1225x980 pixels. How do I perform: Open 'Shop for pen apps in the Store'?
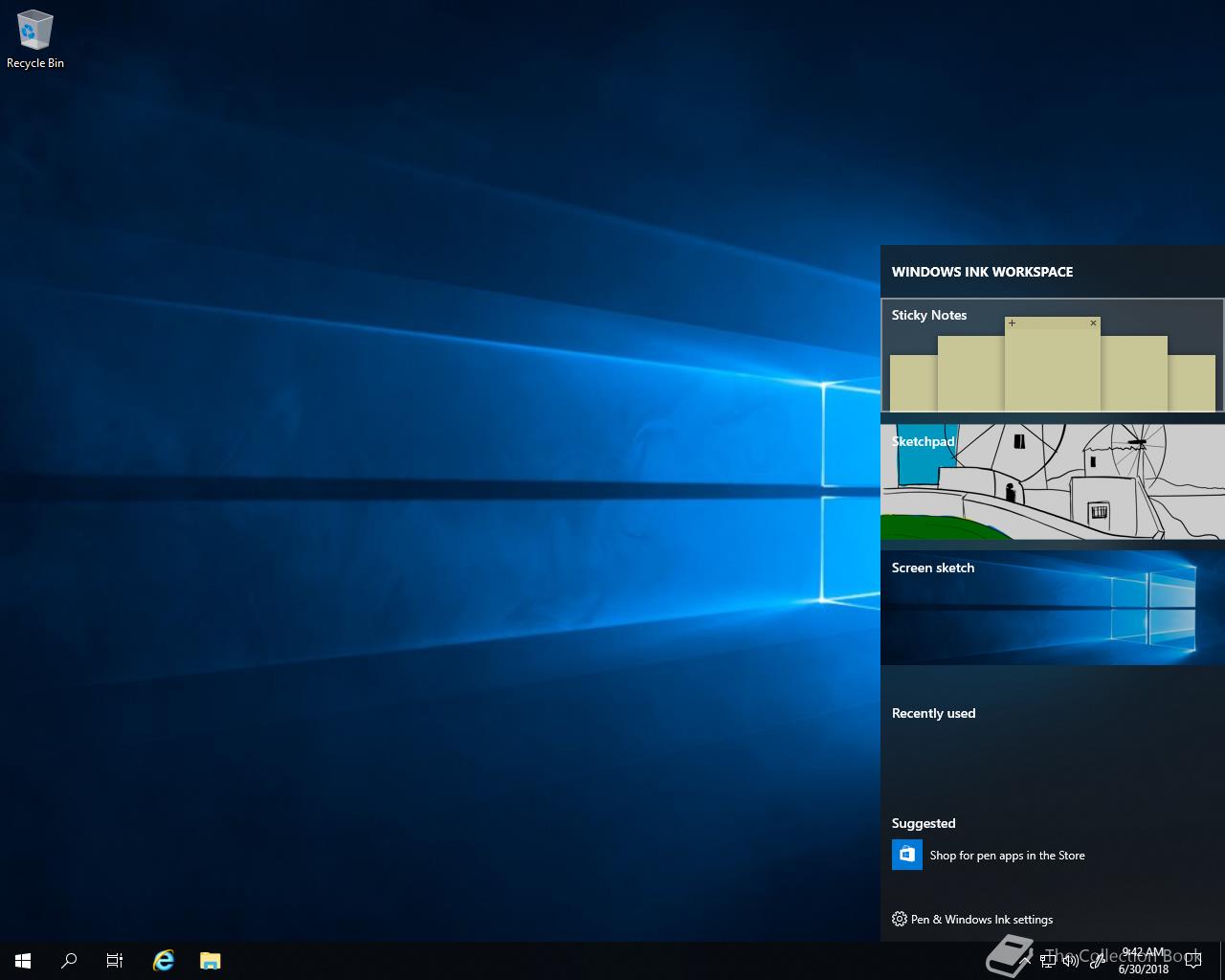tap(1008, 856)
